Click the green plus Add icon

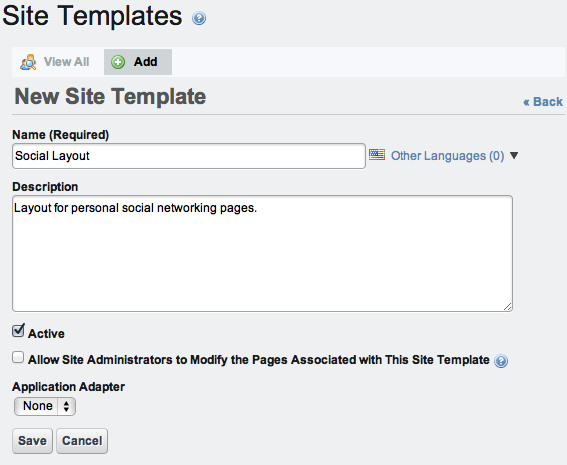pos(118,62)
